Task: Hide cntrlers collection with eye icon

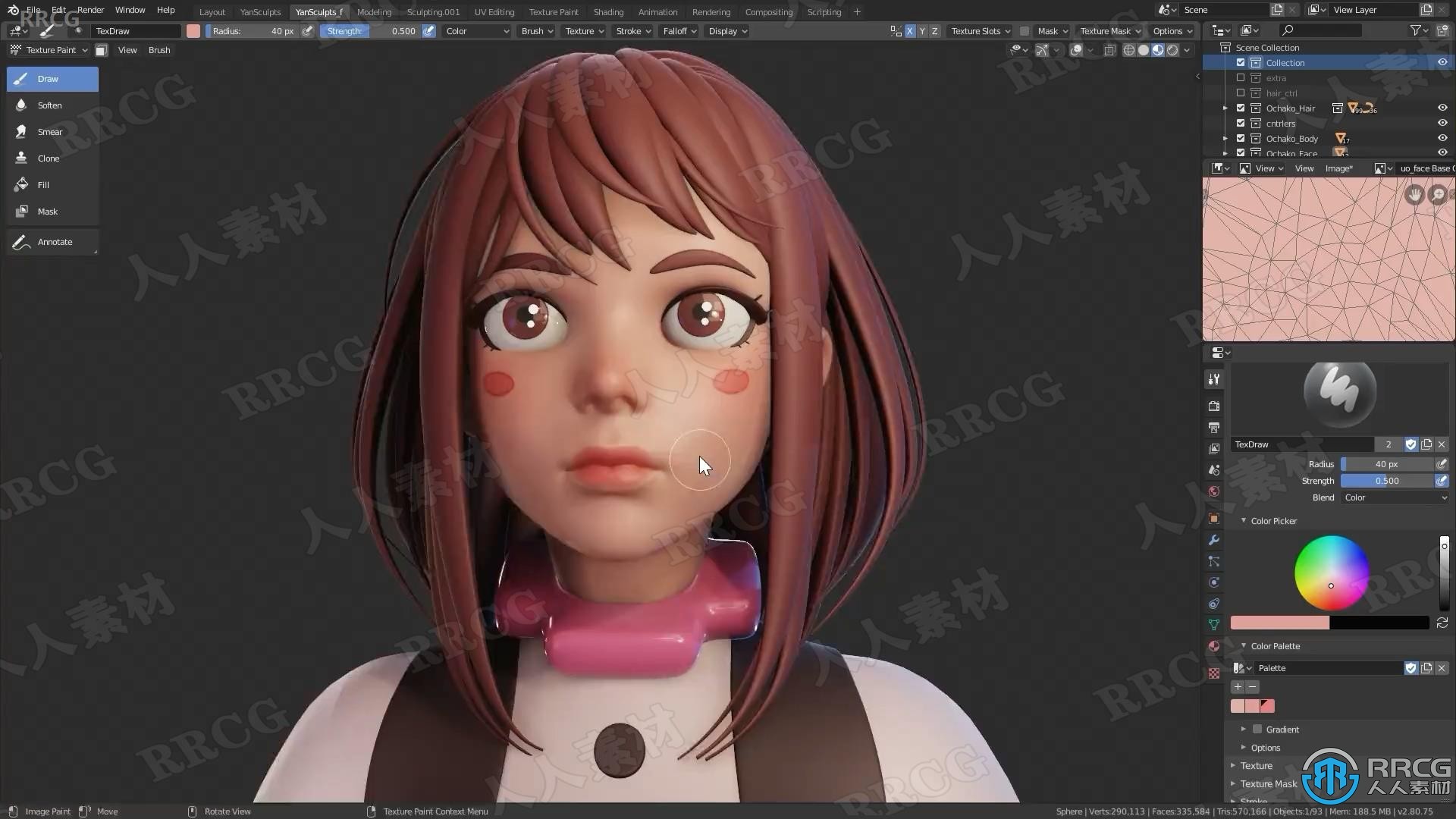Action: (x=1442, y=124)
